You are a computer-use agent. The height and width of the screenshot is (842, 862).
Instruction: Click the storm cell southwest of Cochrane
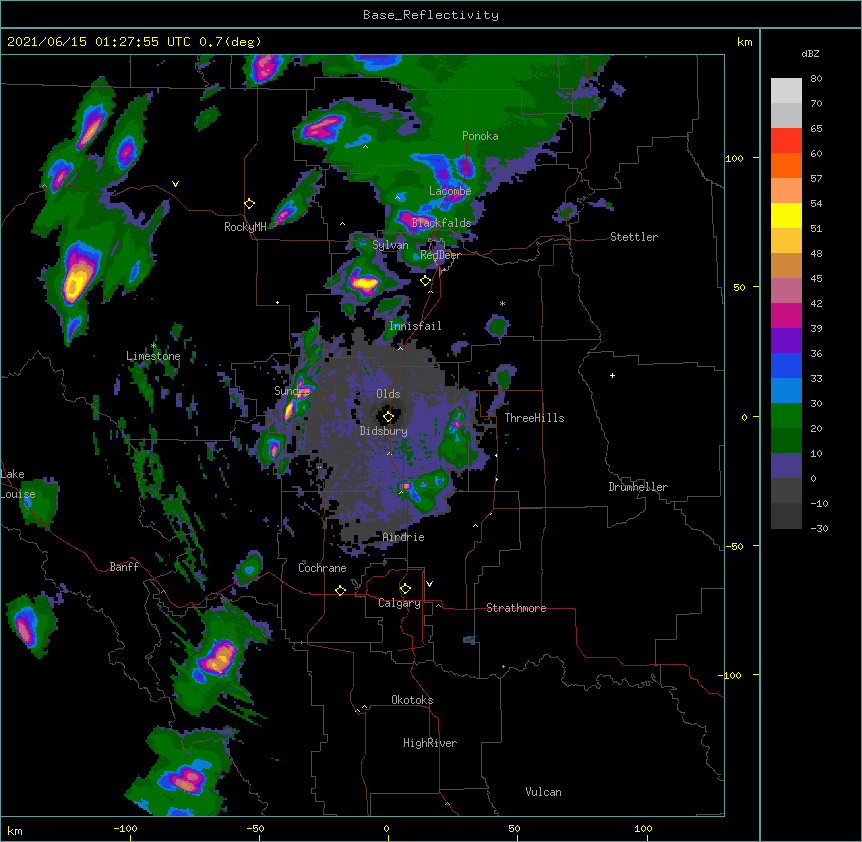tap(218, 658)
